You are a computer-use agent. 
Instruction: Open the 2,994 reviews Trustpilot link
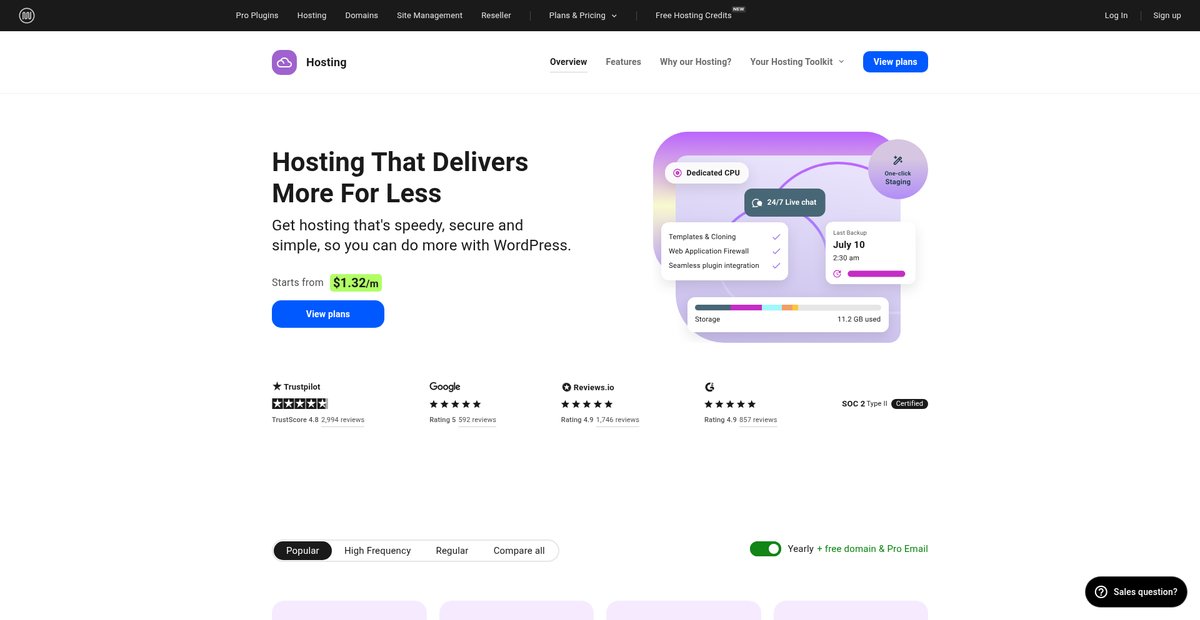pyautogui.click(x=343, y=420)
